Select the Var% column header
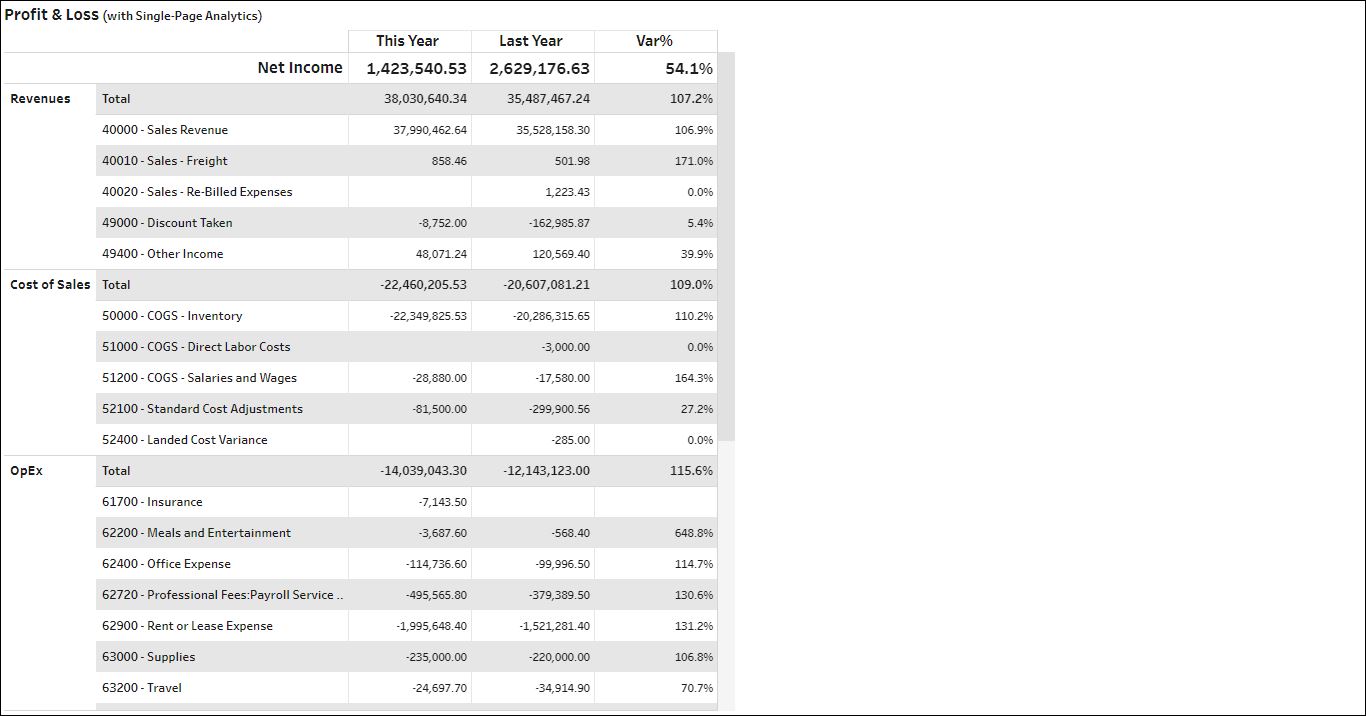The height and width of the screenshot is (716, 1366). click(x=654, y=41)
